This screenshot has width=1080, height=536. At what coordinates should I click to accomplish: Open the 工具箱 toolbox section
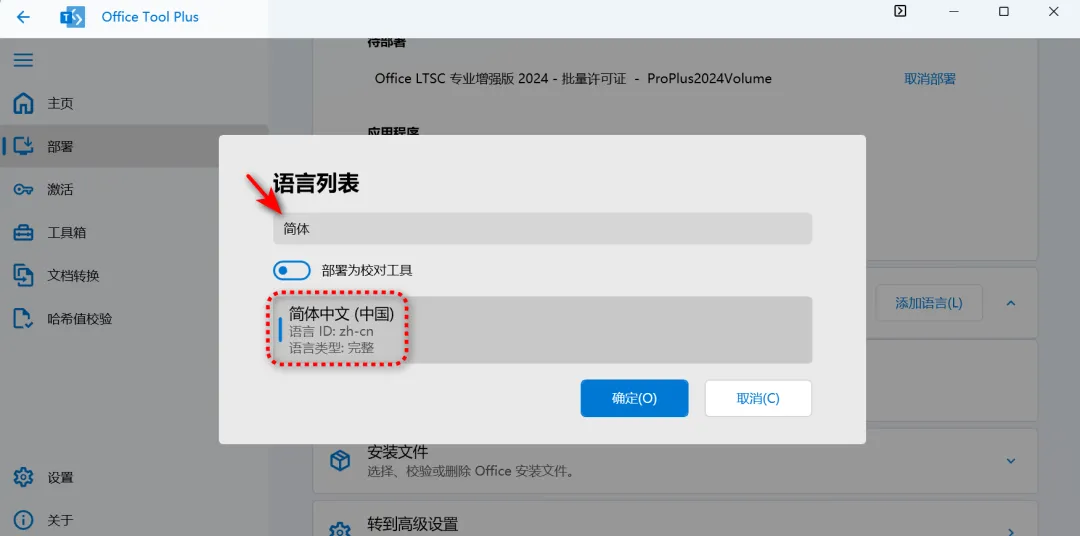point(134,233)
